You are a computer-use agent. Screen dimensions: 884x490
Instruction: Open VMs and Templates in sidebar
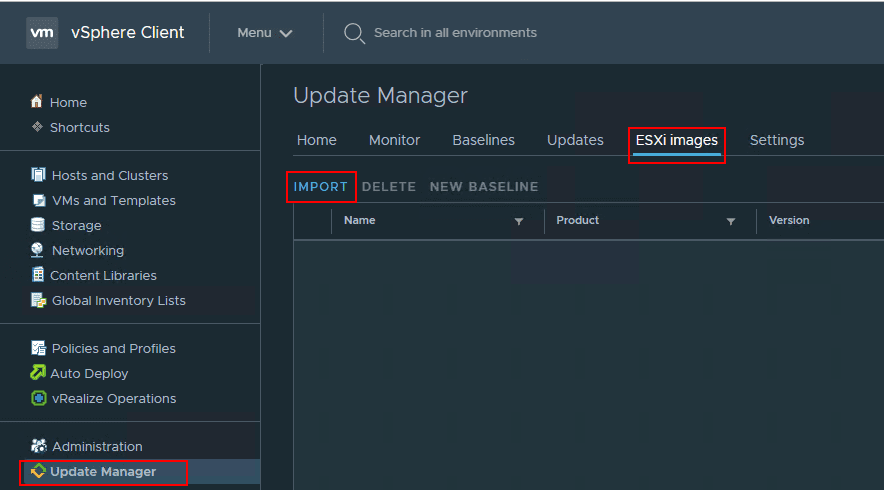pyautogui.click(x=114, y=200)
